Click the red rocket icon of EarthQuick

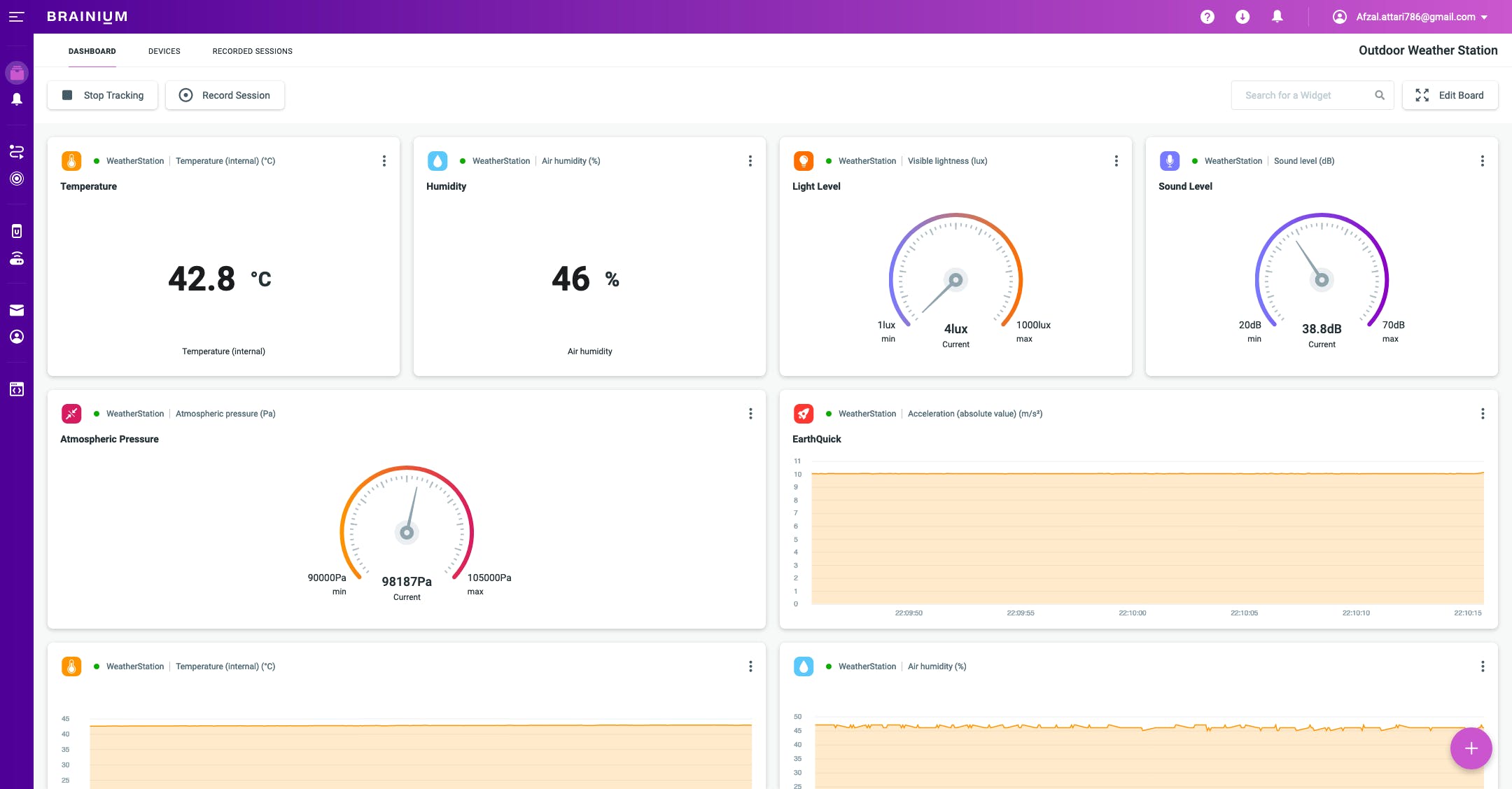(804, 414)
